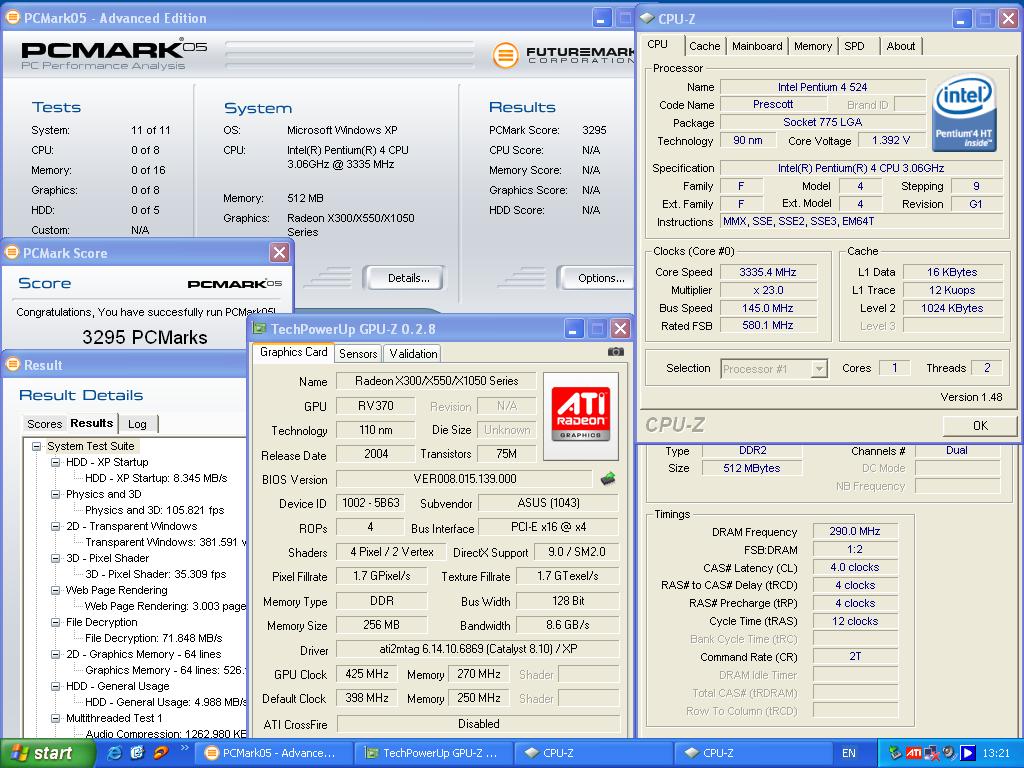Click the second quick launch icon
Image resolution: width=1024 pixels, height=768 pixels.
tap(137, 752)
